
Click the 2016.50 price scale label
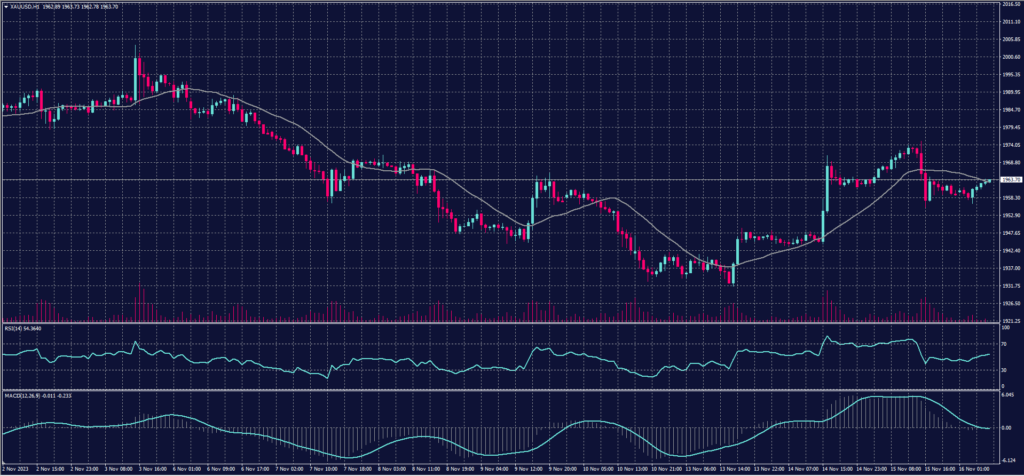[x=1009, y=4]
